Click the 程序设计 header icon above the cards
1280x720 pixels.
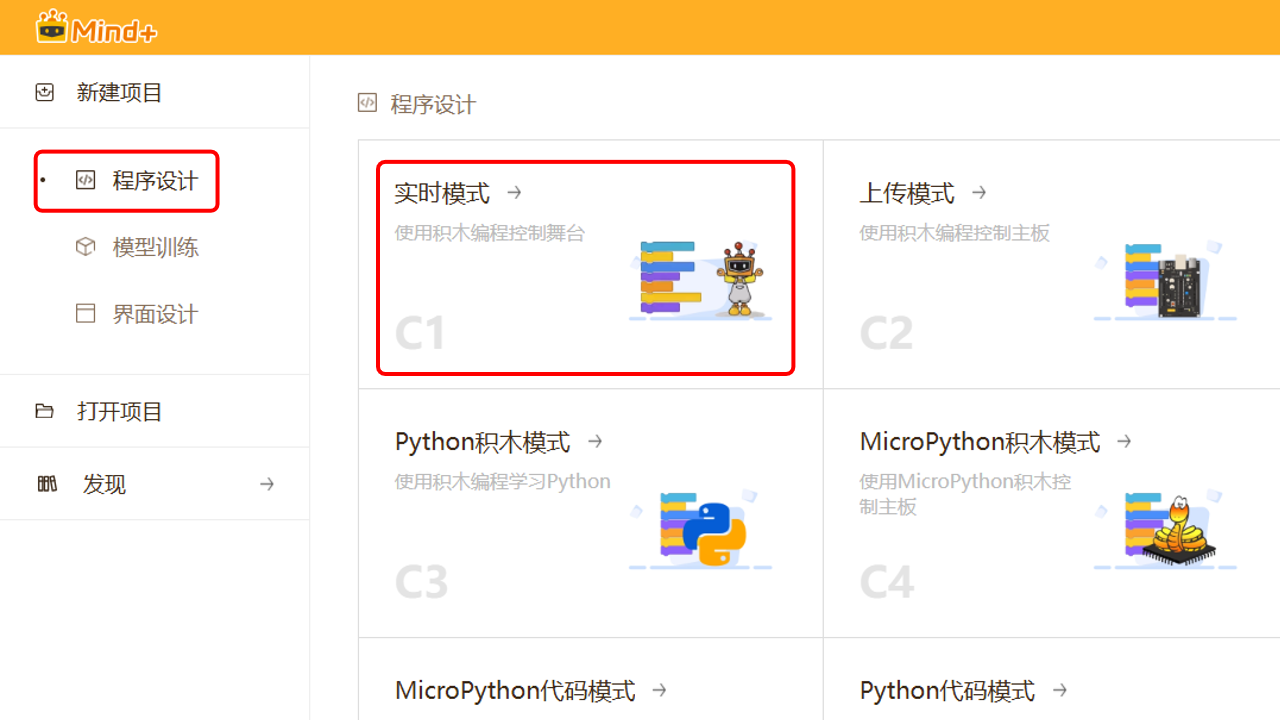click(x=366, y=102)
